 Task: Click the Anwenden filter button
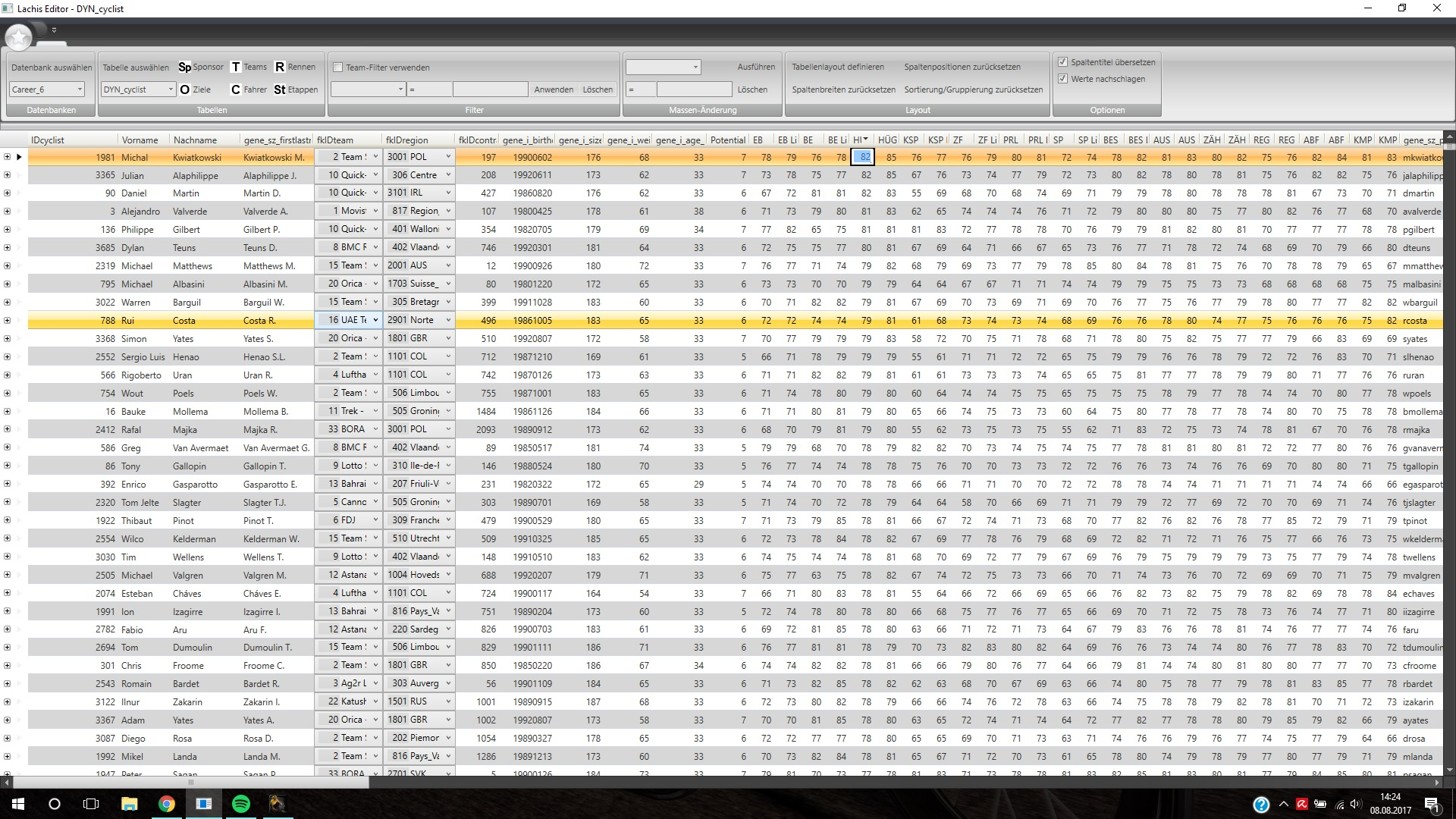coord(554,89)
